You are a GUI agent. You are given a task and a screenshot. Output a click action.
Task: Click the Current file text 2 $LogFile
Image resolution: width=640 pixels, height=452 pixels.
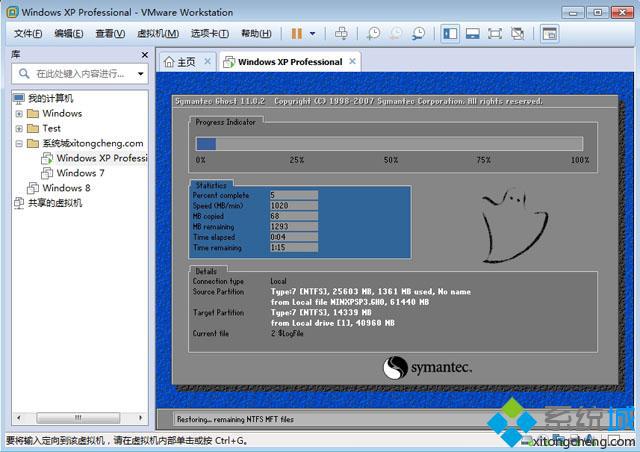[287, 333]
